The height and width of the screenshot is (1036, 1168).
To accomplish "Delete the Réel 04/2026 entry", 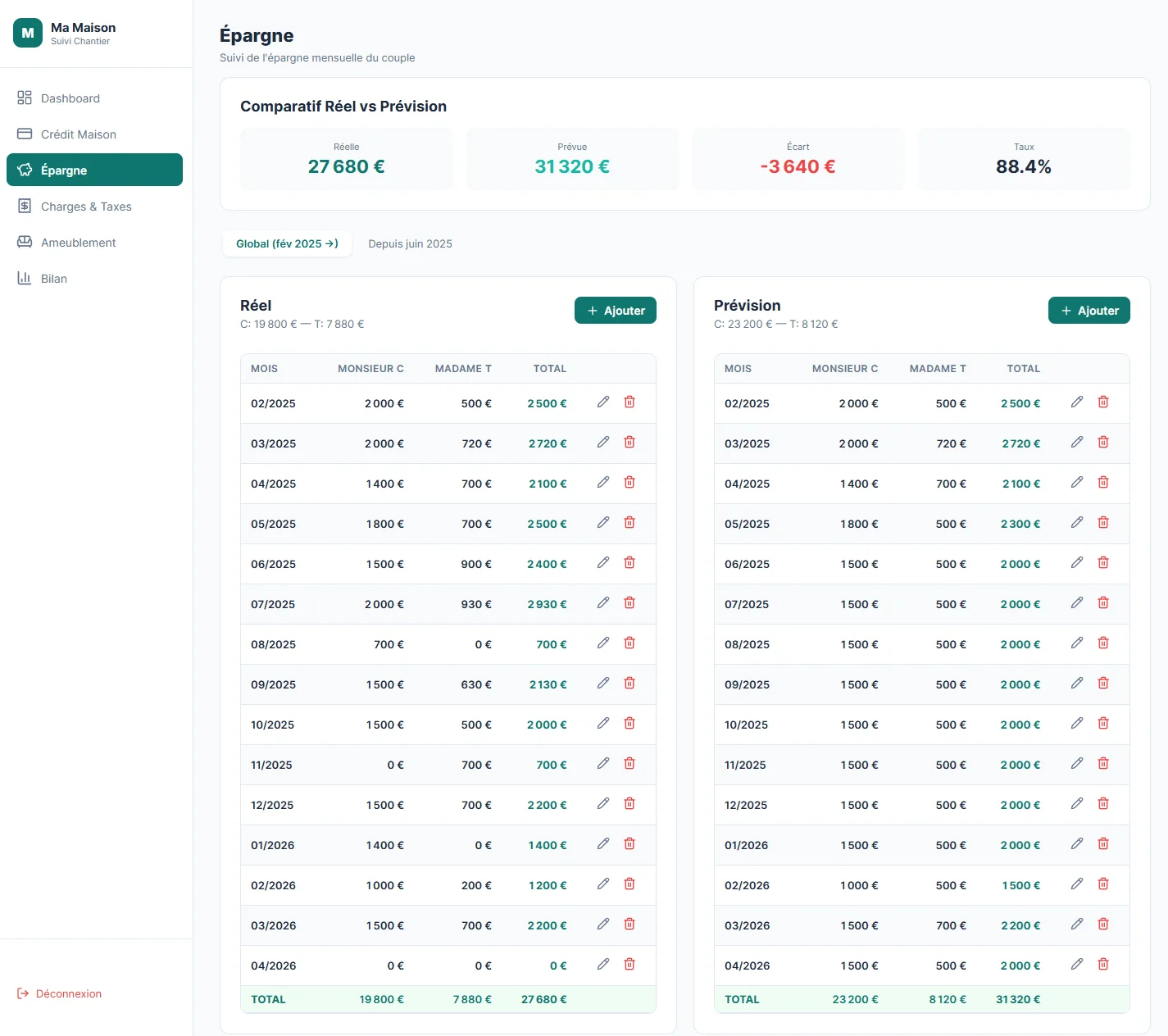I will [x=629, y=964].
